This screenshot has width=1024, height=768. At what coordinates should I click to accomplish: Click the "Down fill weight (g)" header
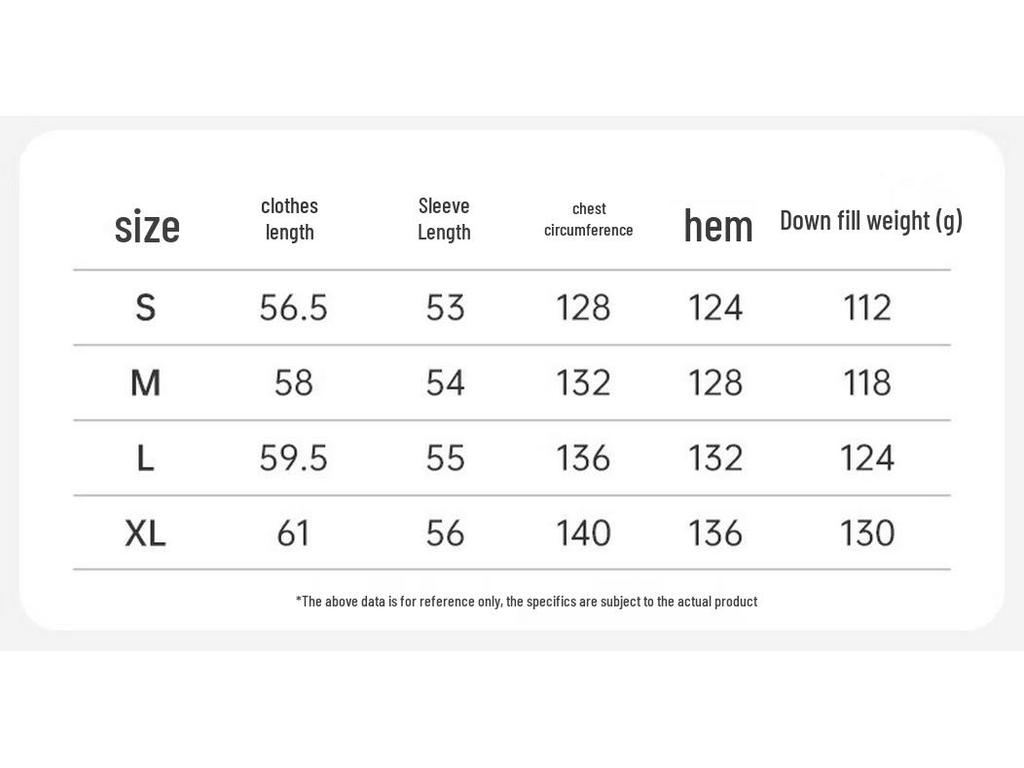pyautogui.click(x=870, y=221)
